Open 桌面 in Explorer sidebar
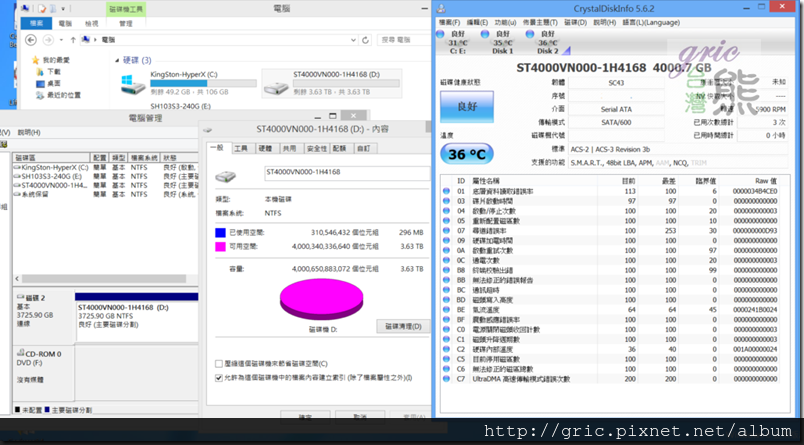Screen dimensions: 804x445 point(54,84)
